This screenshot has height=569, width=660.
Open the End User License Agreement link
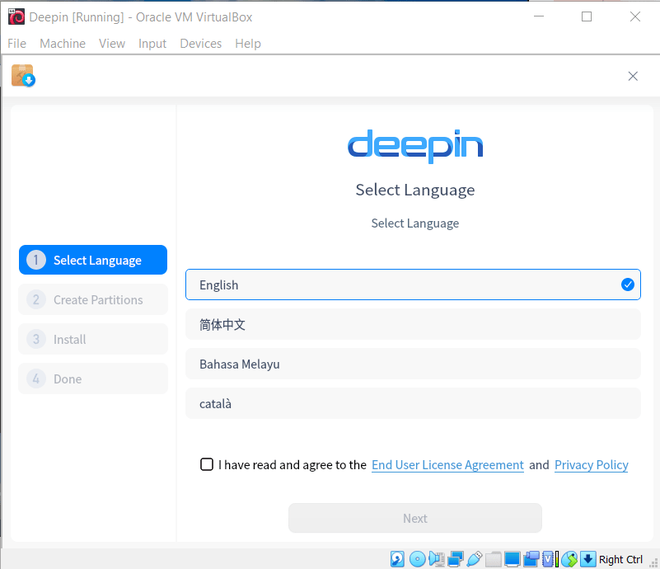click(x=447, y=465)
